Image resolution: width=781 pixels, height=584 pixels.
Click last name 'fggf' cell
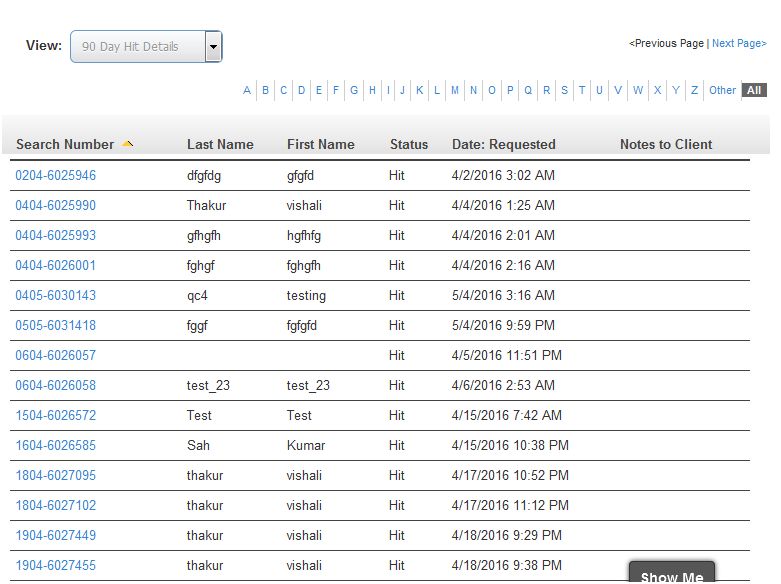[x=197, y=326]
